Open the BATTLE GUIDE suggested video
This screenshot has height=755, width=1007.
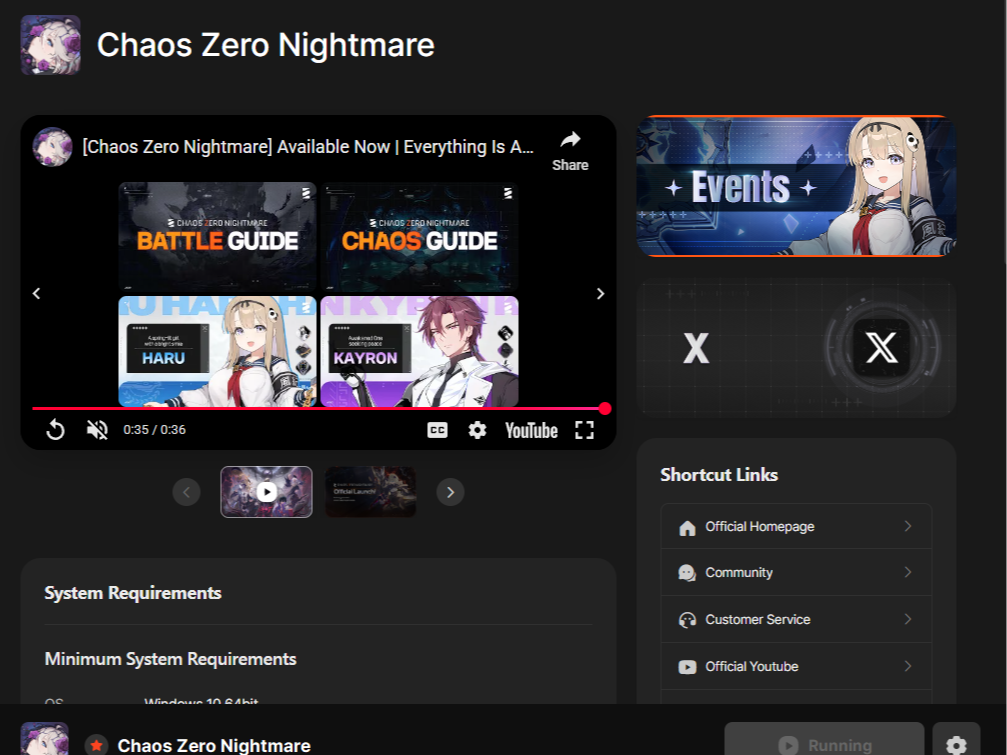point(218,237)
